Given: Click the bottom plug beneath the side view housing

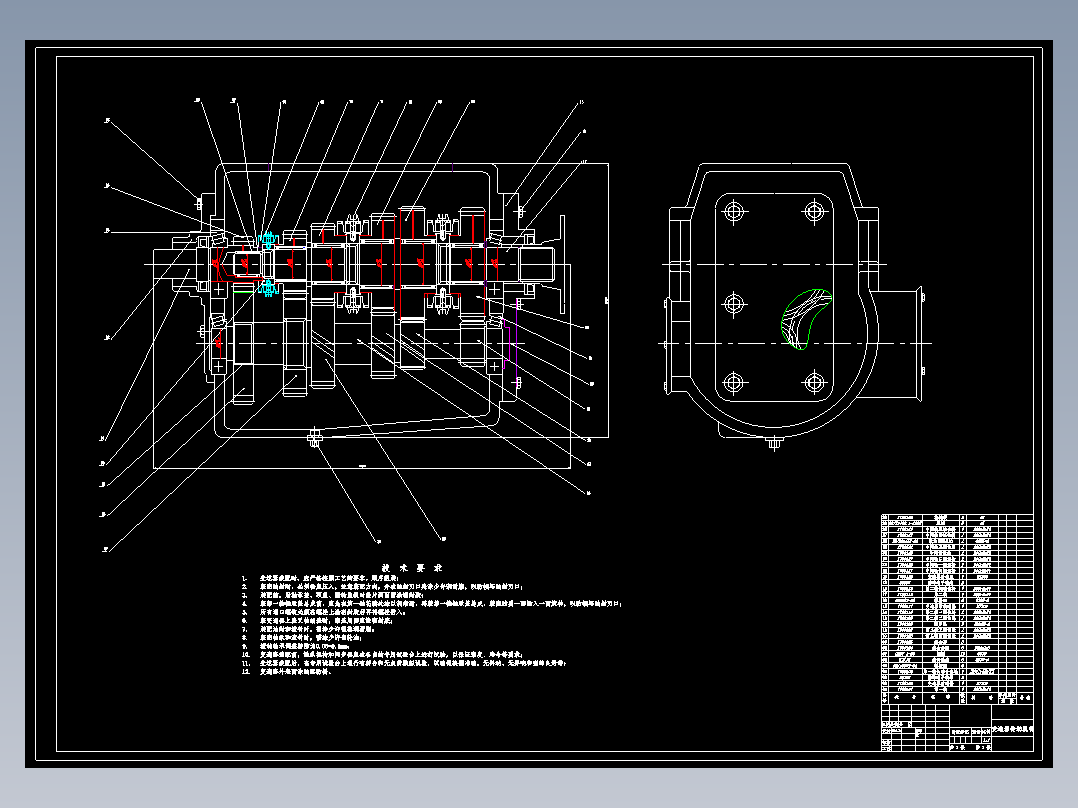Looking at the screenshot, I should [775, 443].
